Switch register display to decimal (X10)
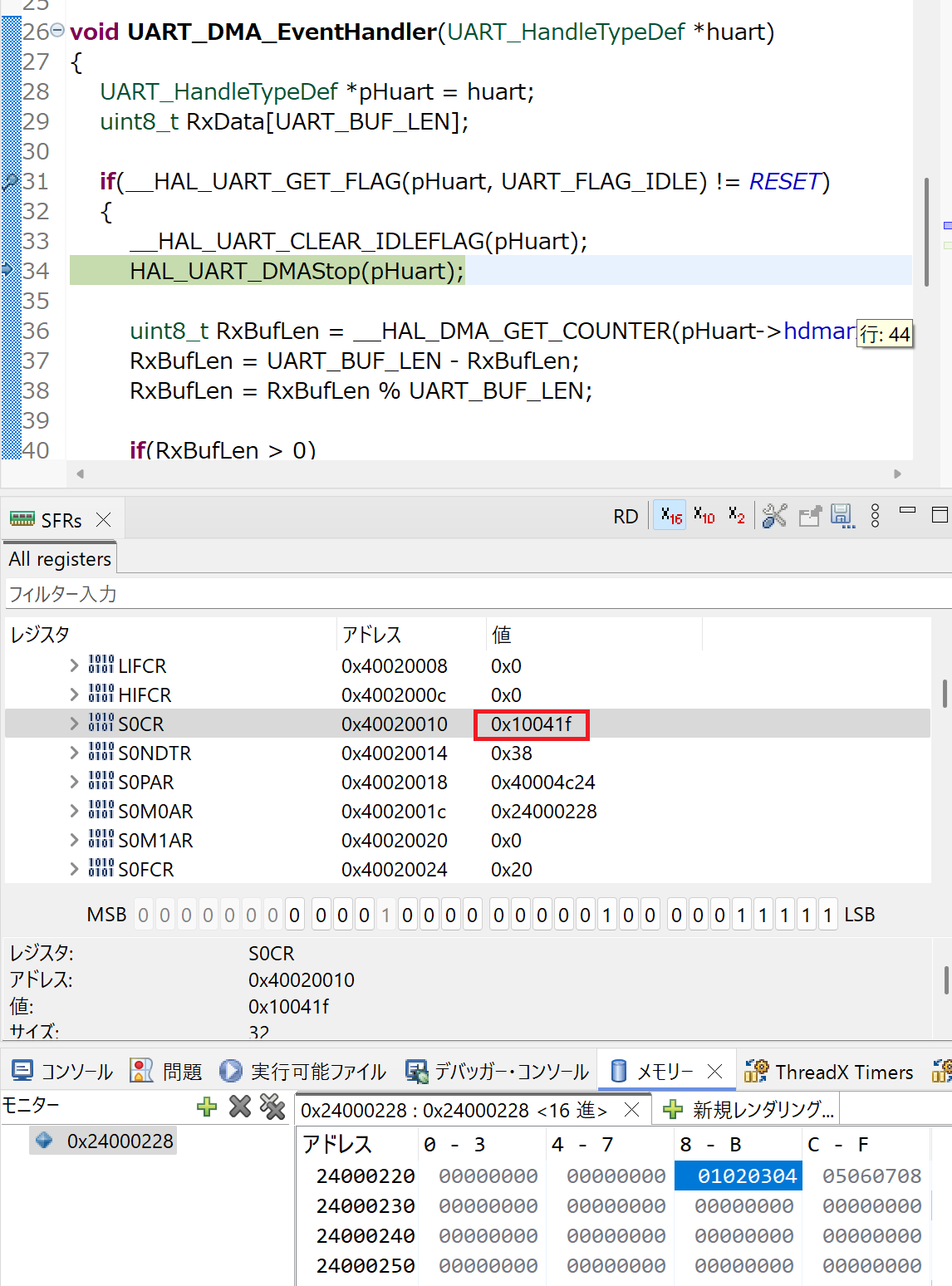Screen dimensions: 952x1286 (703, 515)
